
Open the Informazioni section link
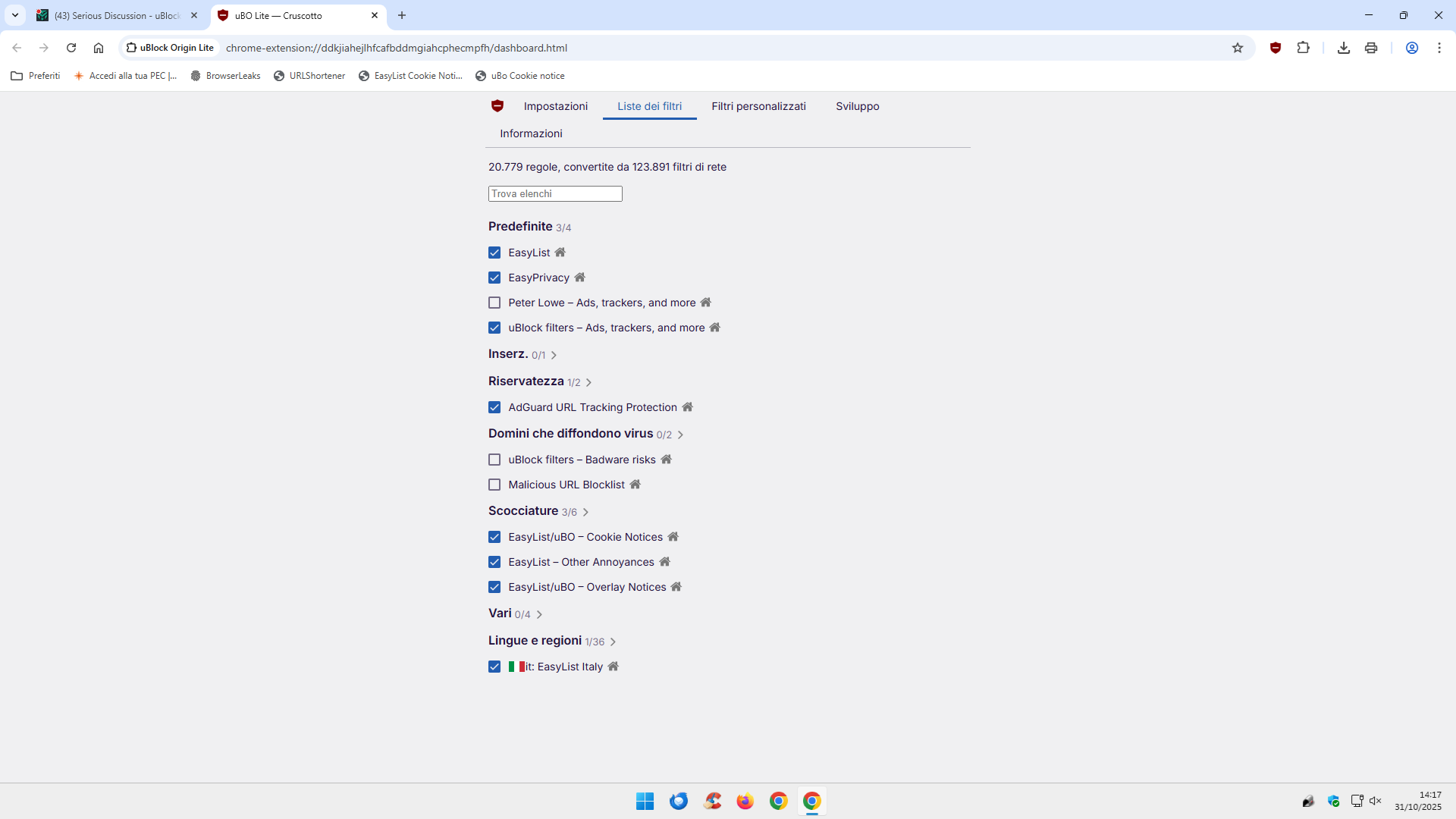[x=531, y=133]
